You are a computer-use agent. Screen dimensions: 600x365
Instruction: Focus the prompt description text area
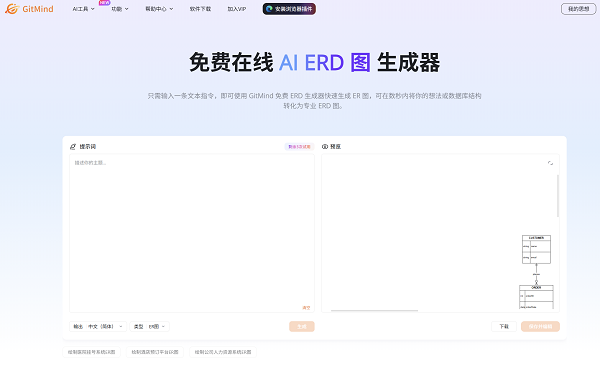(192, 233)
